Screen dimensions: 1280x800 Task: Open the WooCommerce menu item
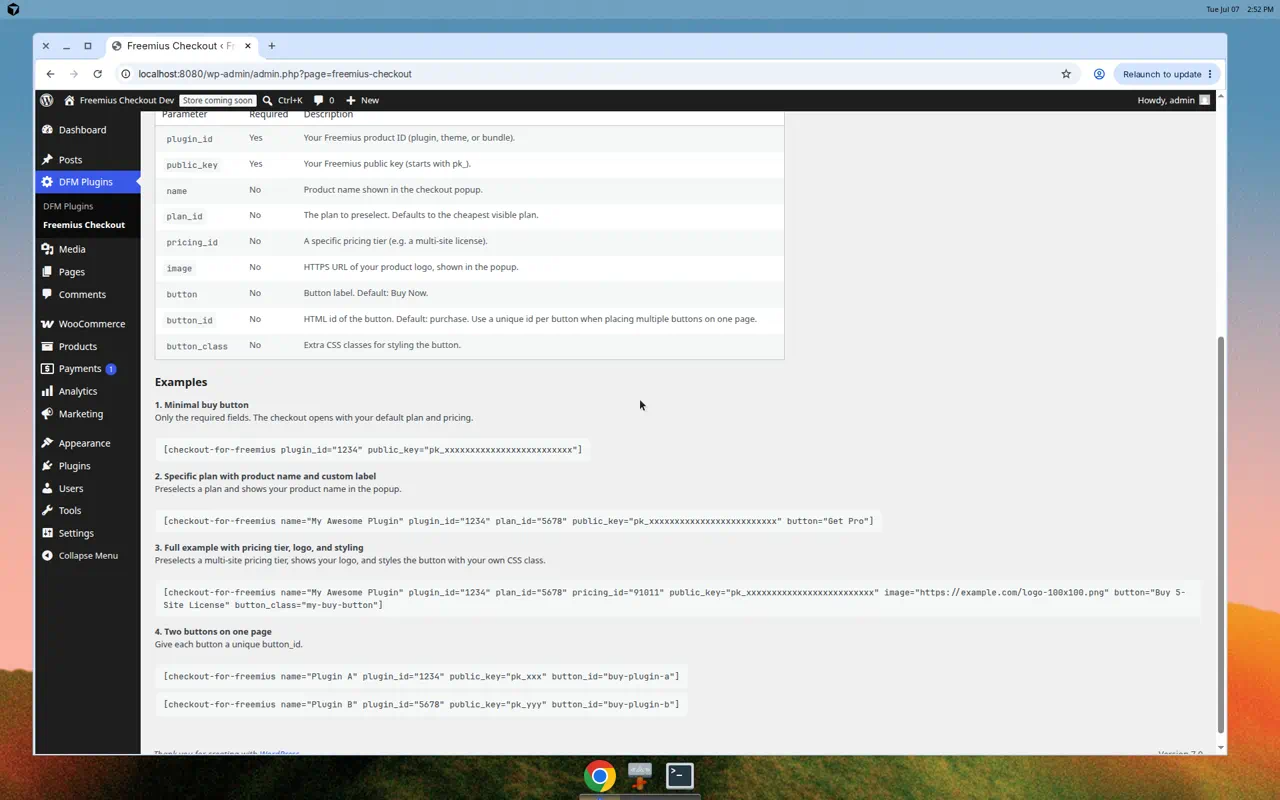(92, 324)
